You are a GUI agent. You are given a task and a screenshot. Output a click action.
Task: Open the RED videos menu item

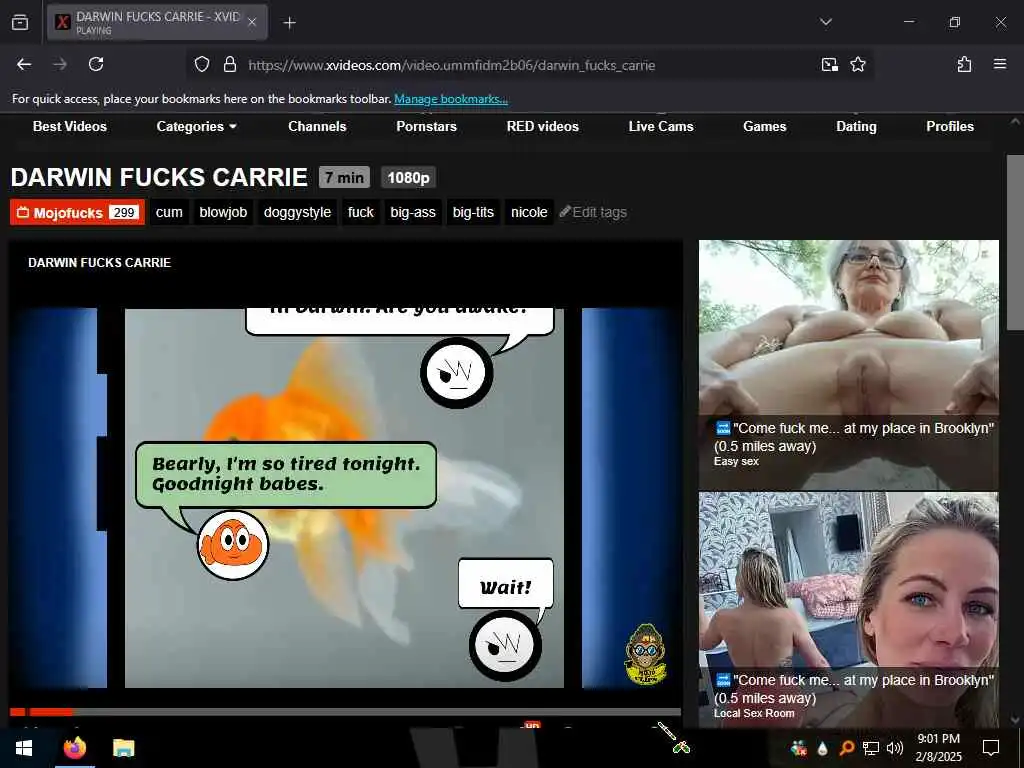coord(543,127)
